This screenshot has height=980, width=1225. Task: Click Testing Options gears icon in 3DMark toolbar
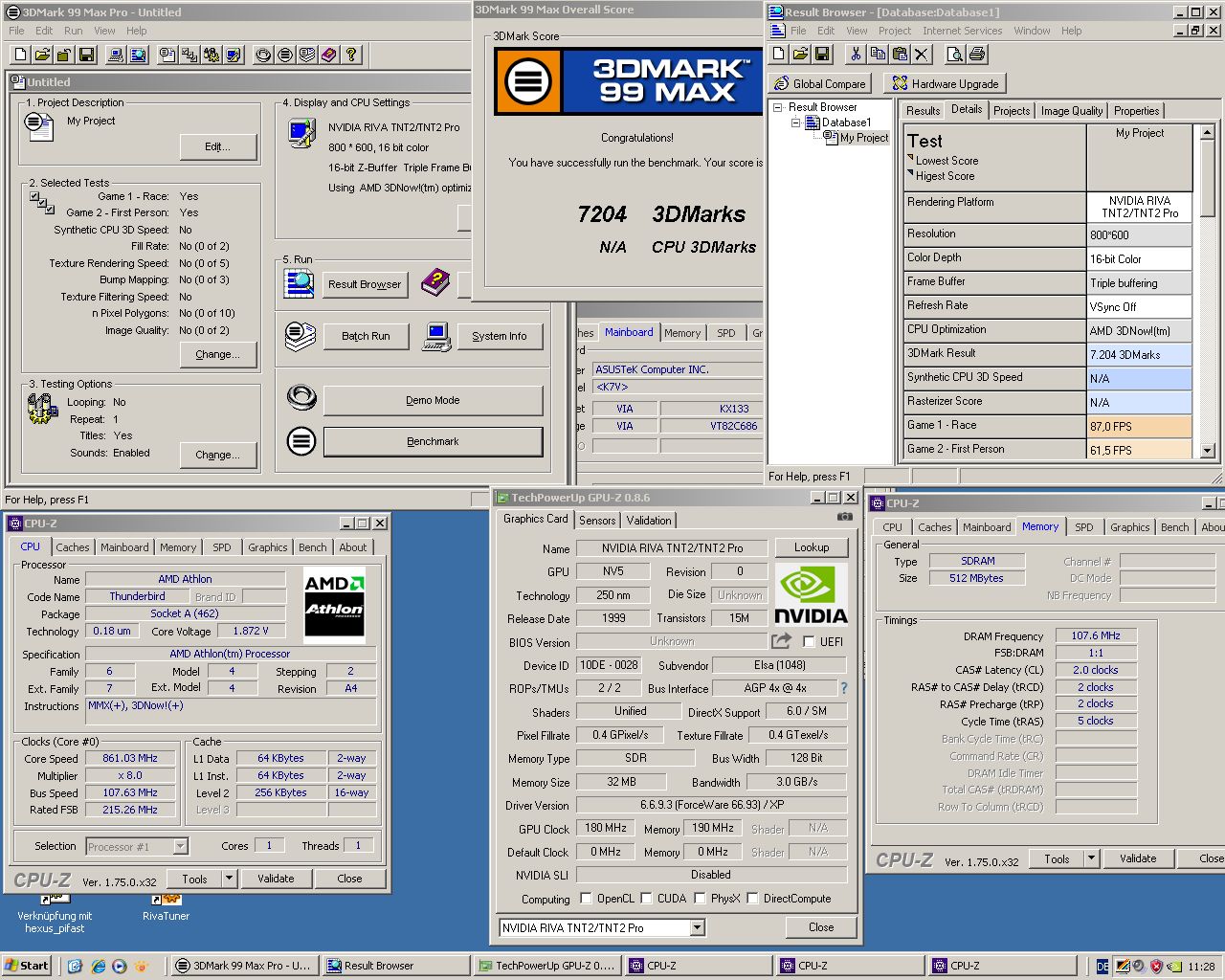click(x=212, y=55)
